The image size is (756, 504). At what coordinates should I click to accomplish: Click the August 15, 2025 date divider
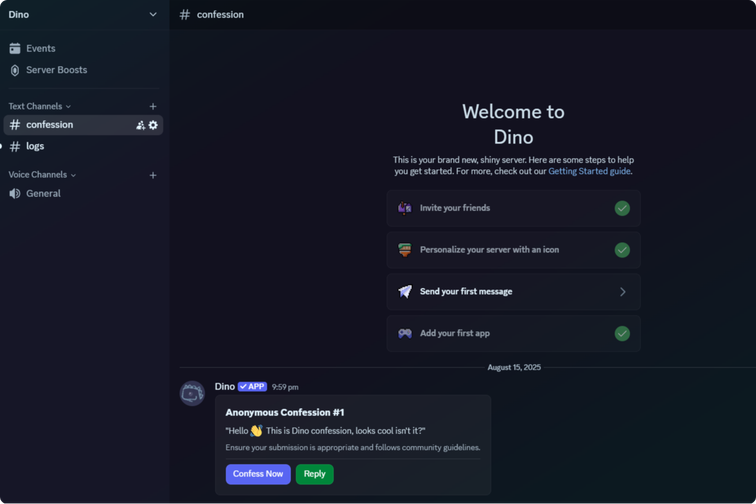coord(514,368)
